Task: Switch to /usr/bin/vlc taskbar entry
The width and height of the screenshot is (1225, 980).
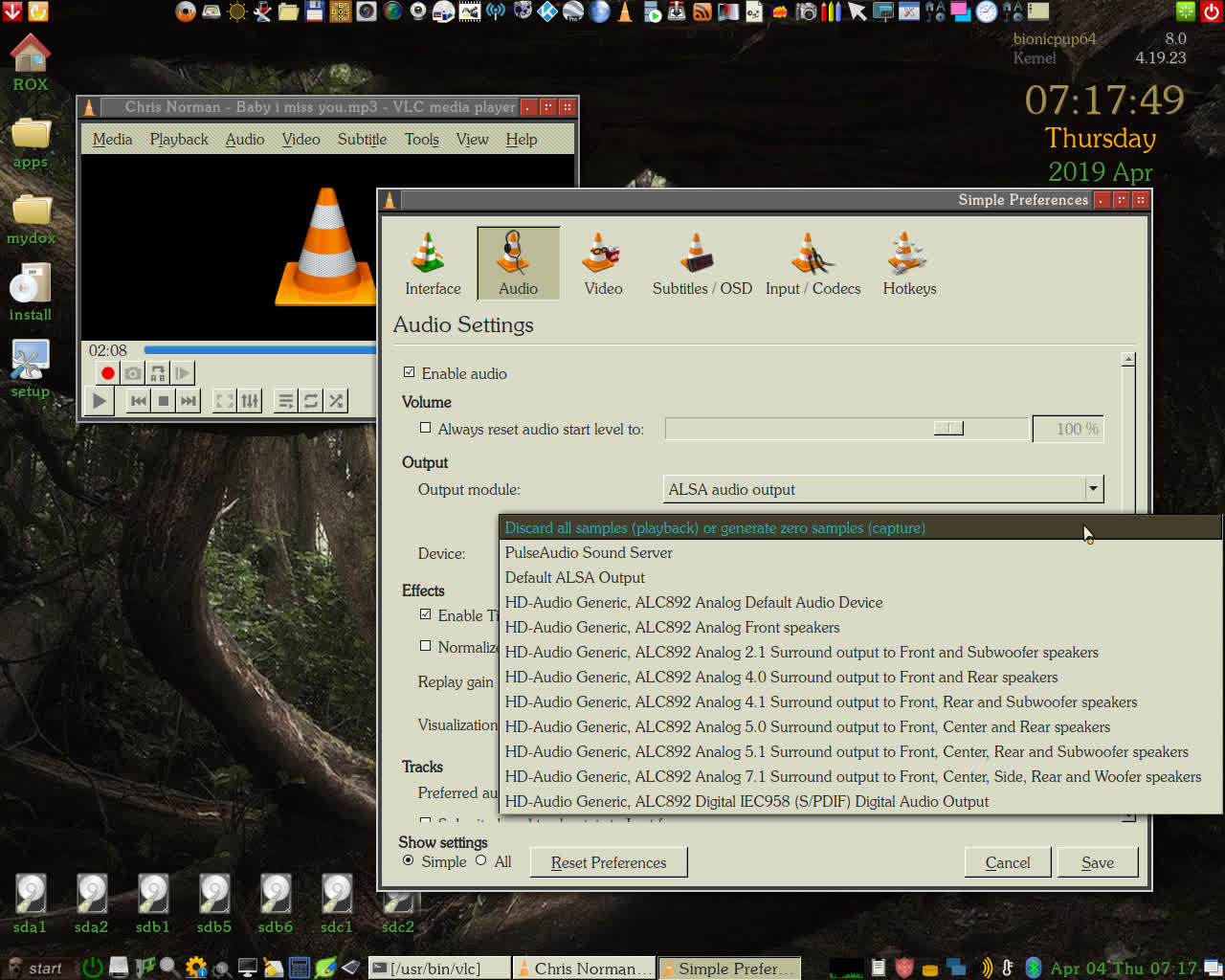Action: (439, 968)
